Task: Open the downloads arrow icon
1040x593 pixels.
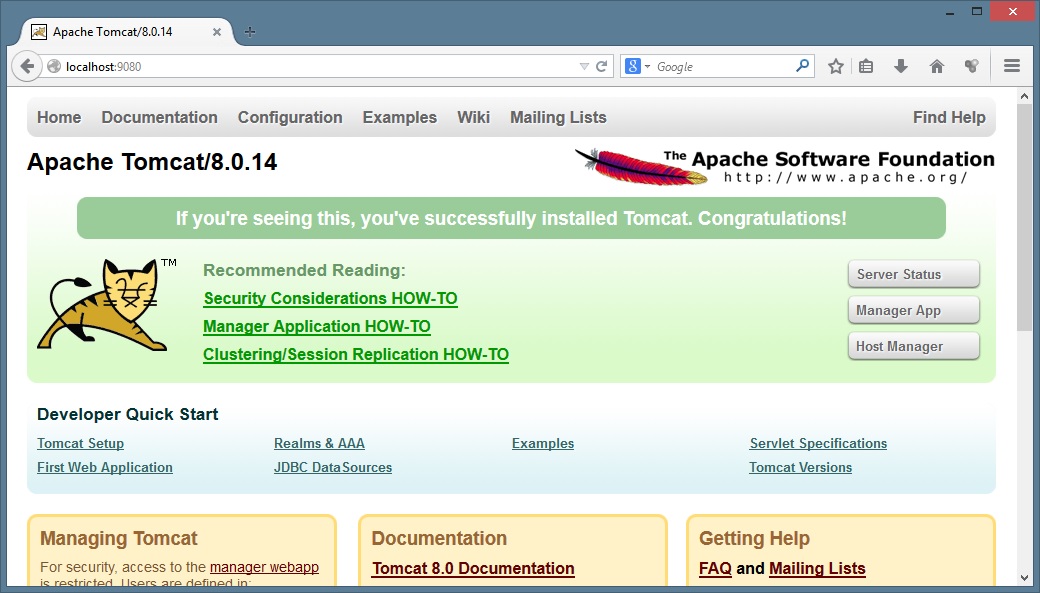Action: coord(901,67)
